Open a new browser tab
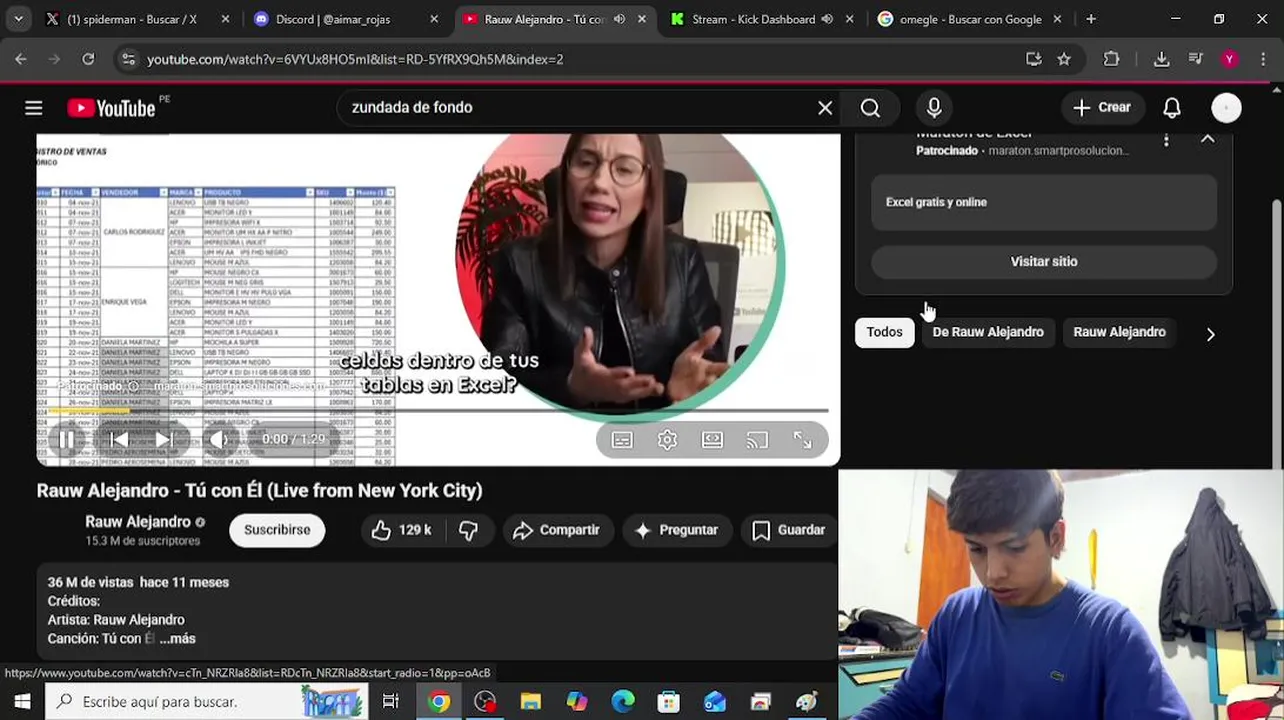Viewport: 1284px width, 720px height. tap(1091, 19)
